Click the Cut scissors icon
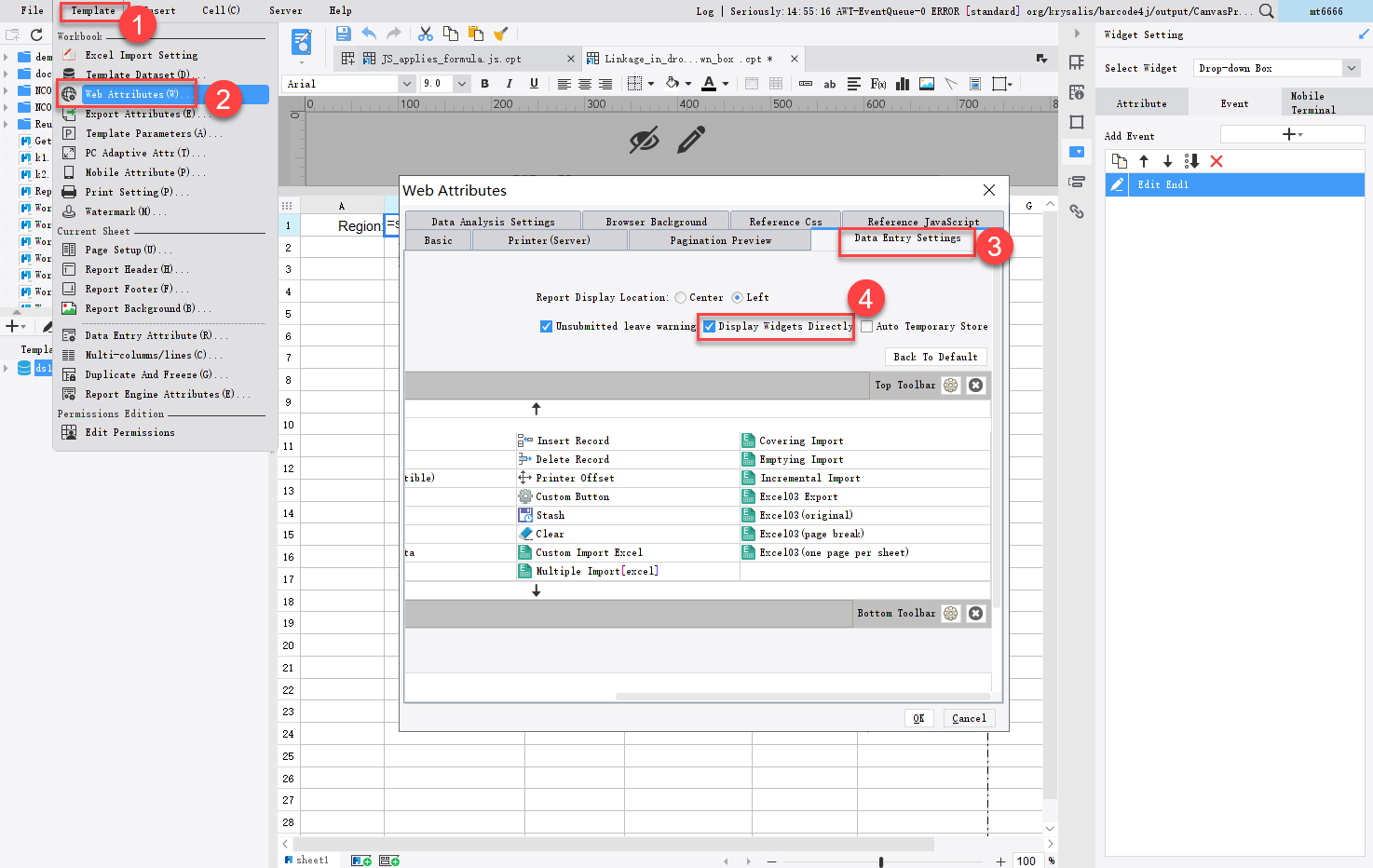The image size is (1373, 868). point(426,34)
